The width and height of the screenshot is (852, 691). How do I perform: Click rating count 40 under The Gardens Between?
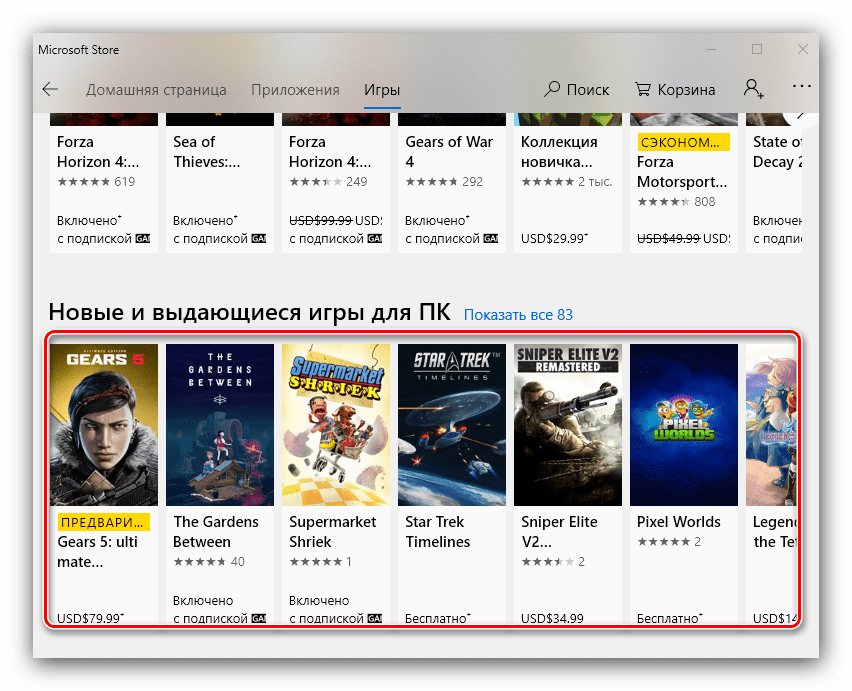coord(237,562)
